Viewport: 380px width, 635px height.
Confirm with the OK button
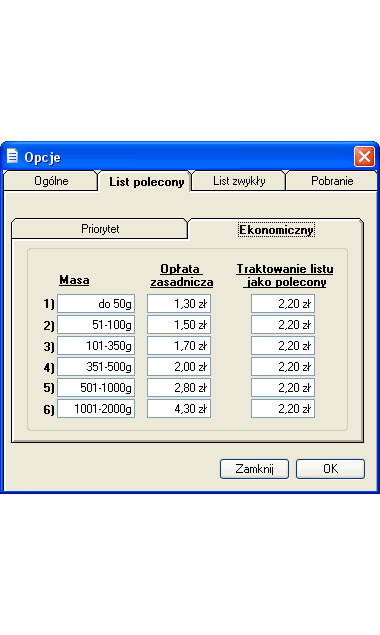(331, 469)
